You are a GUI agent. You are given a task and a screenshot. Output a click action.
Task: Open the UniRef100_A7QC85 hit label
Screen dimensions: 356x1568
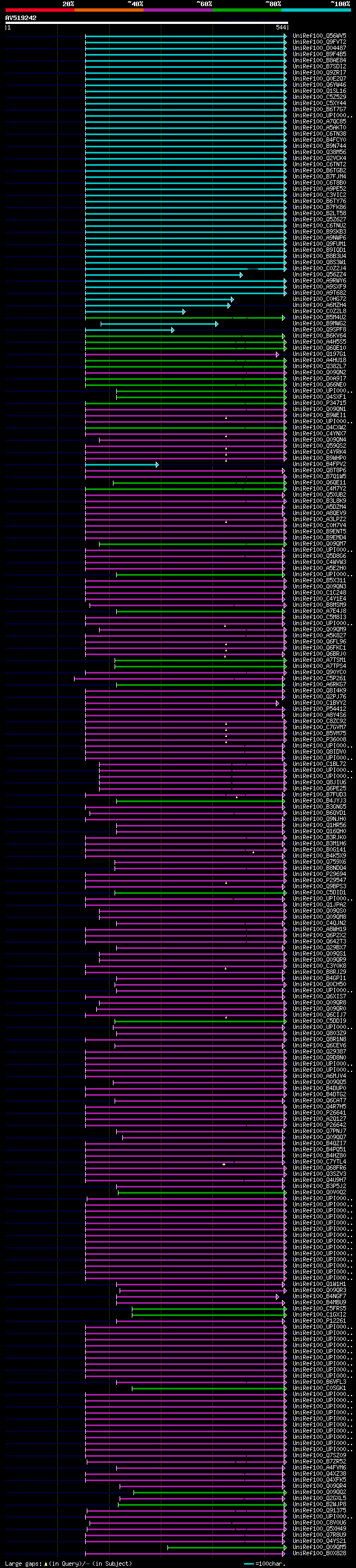tap(319, 122)
